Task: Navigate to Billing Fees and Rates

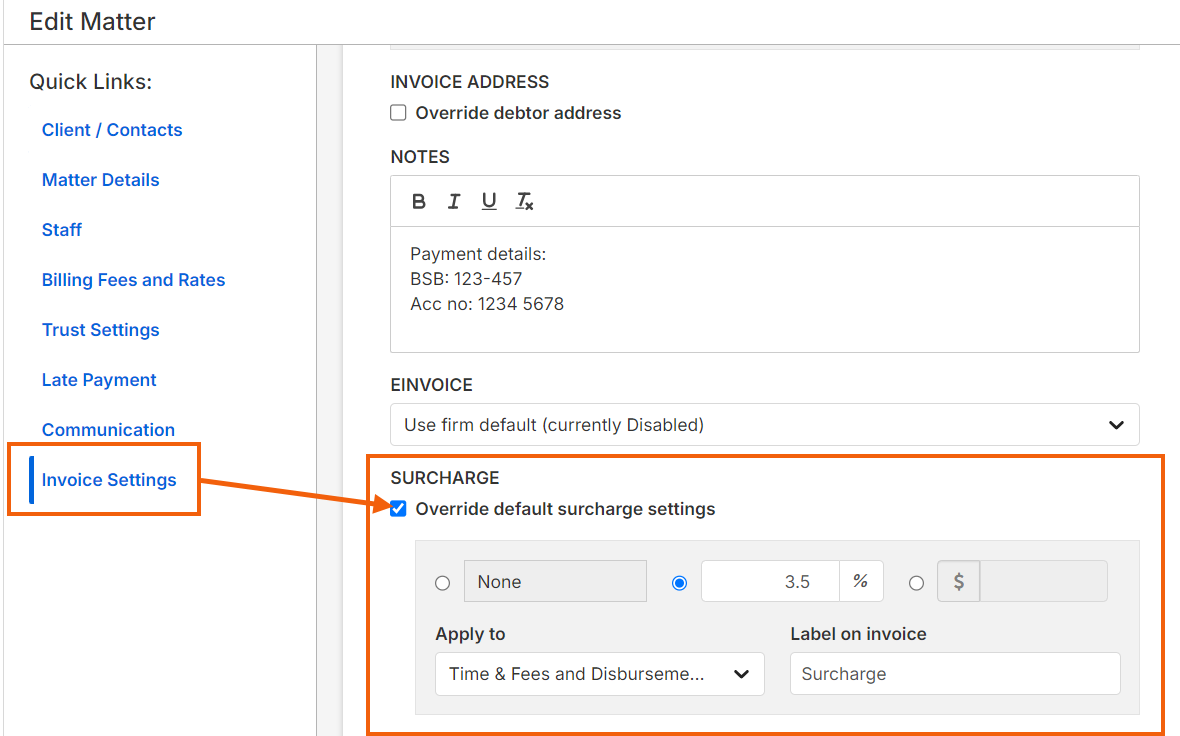Action: [x=134, y=280]
